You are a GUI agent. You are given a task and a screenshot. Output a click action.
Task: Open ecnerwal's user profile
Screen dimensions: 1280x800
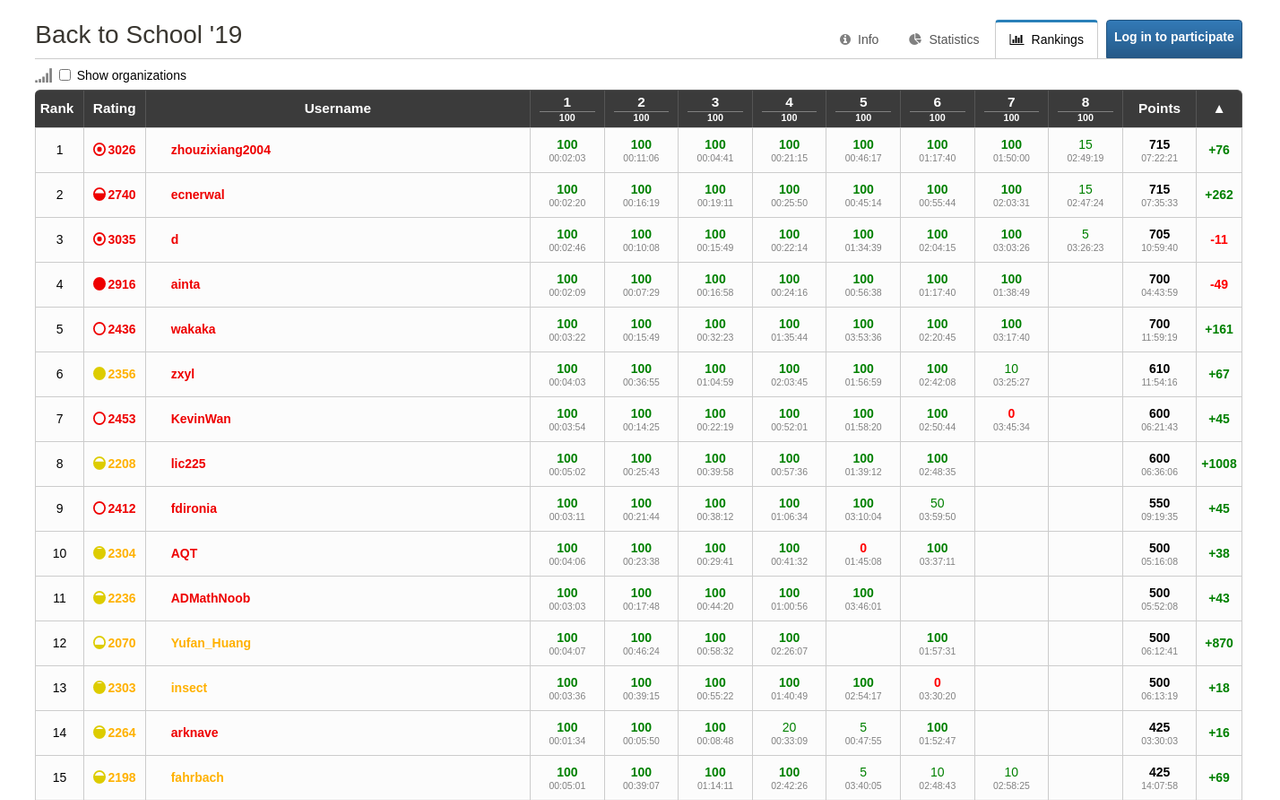click(198, 195)
